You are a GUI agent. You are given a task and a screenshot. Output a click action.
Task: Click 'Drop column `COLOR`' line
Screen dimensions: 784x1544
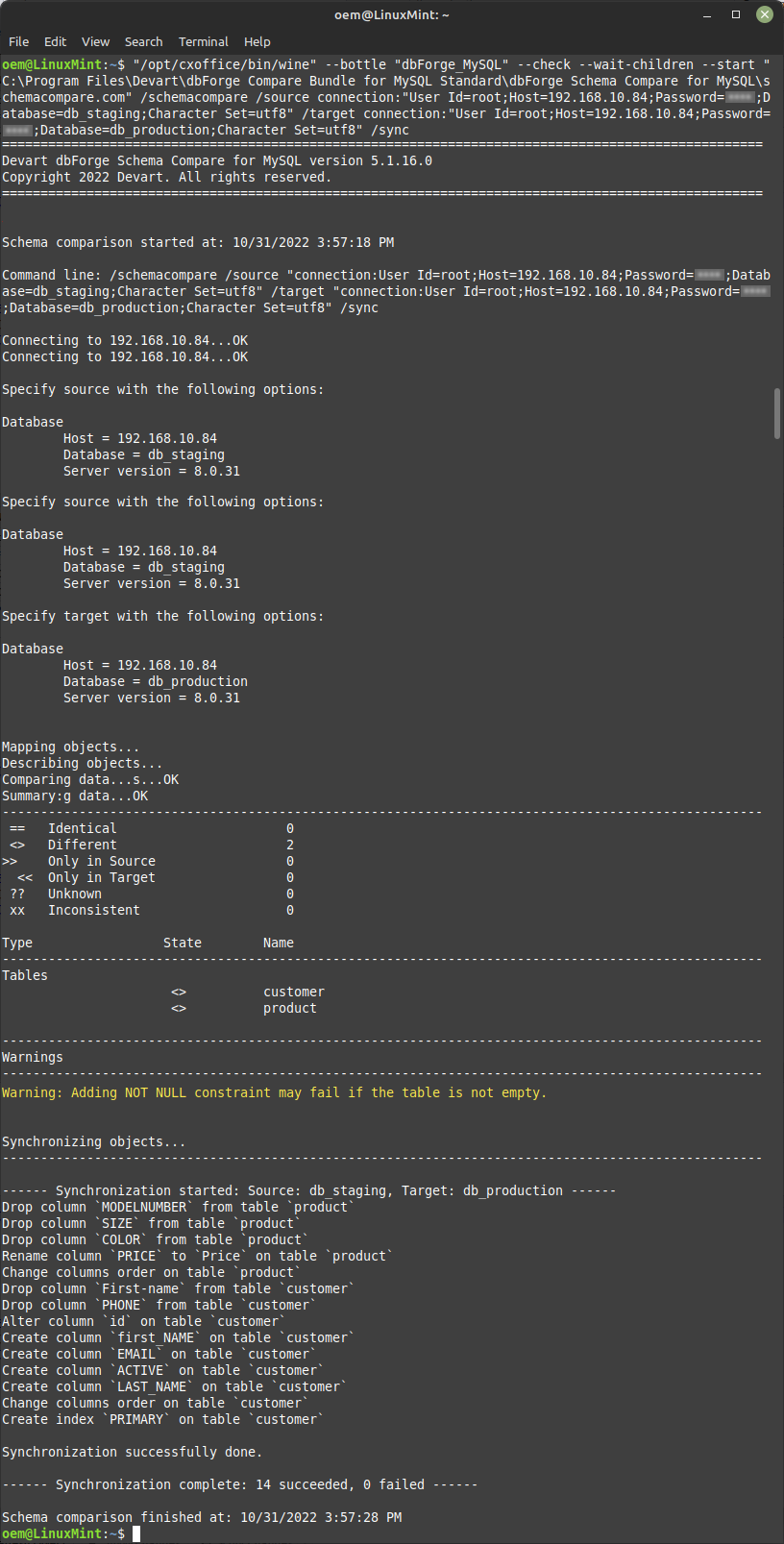[156, 1239]
